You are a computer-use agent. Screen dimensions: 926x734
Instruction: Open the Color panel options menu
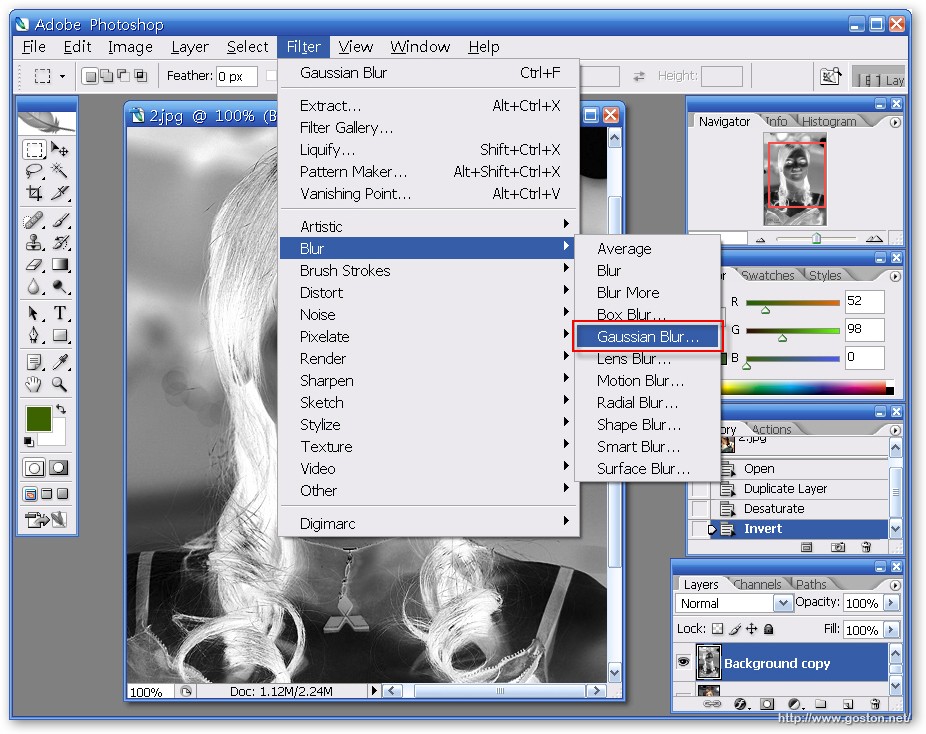(895, 276)
